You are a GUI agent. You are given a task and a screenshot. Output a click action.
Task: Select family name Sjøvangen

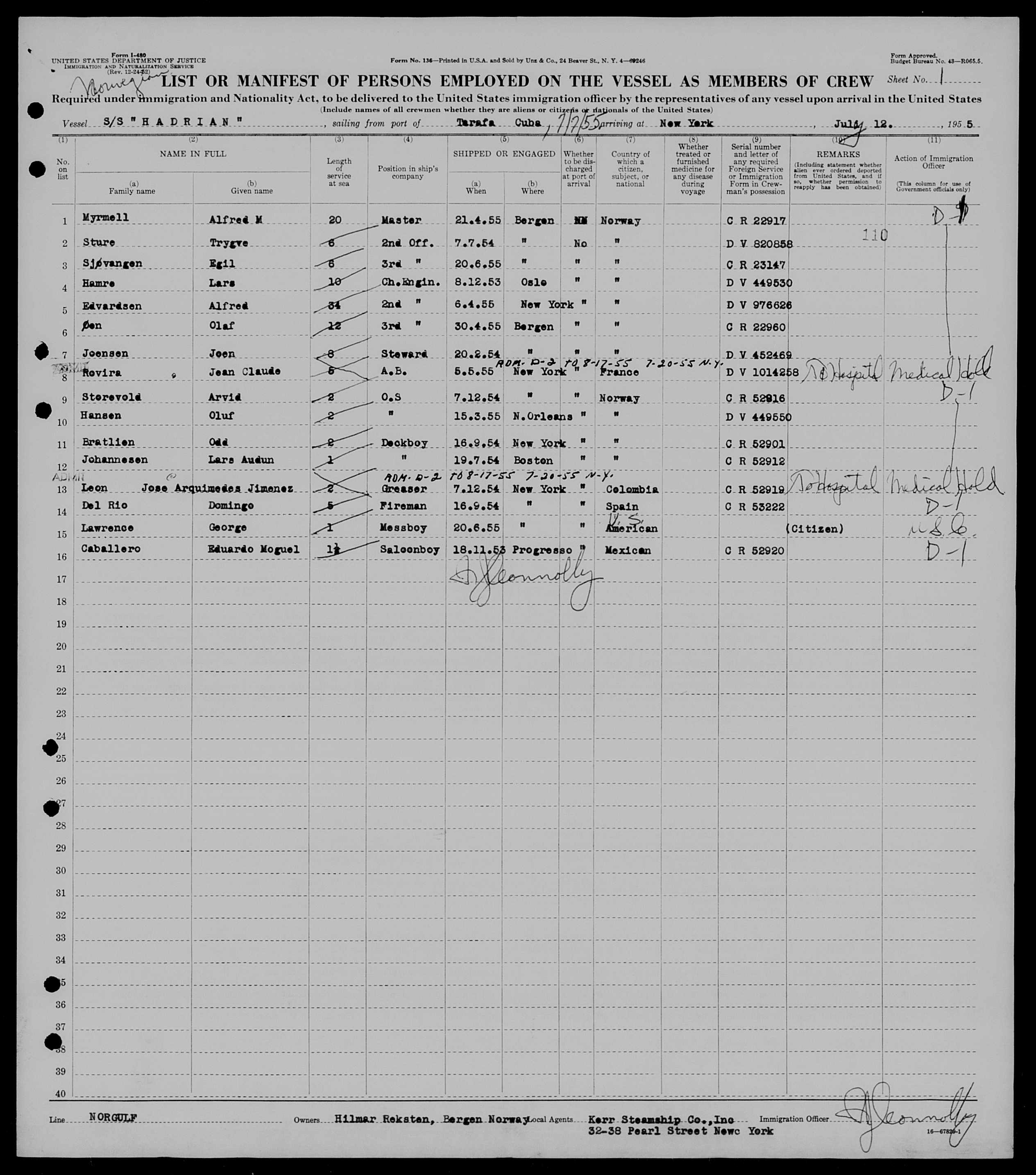coord(112,264)
